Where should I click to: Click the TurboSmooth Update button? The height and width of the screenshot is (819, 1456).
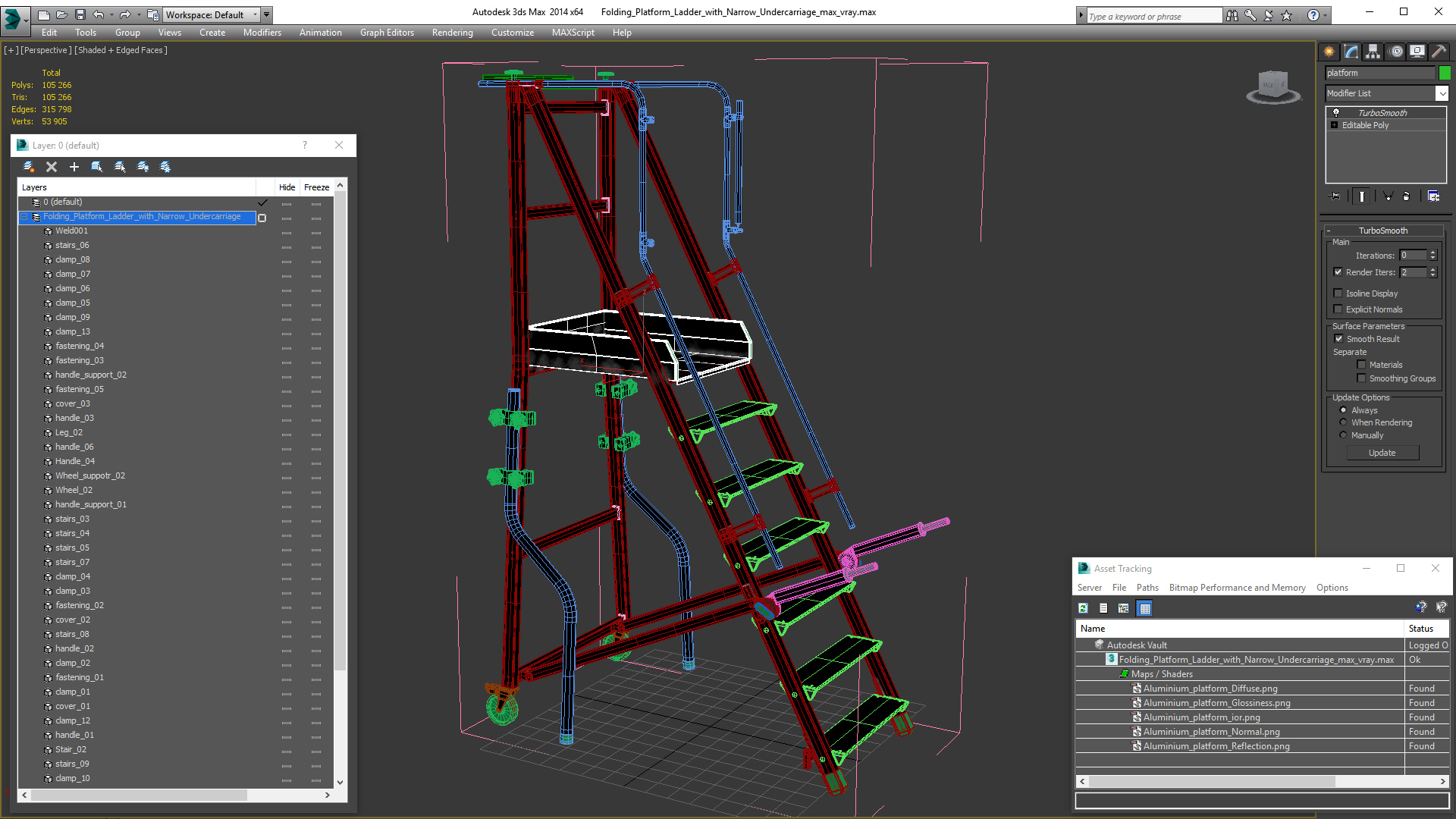(1382, 453)
